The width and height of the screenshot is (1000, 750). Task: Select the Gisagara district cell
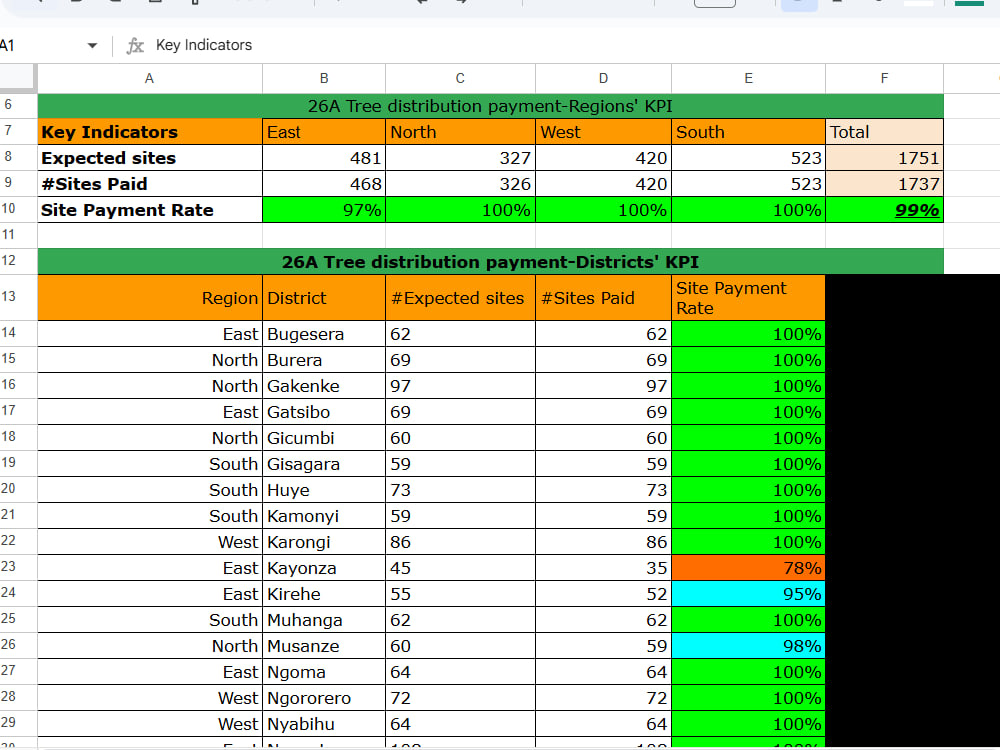[x=324, y=464]
